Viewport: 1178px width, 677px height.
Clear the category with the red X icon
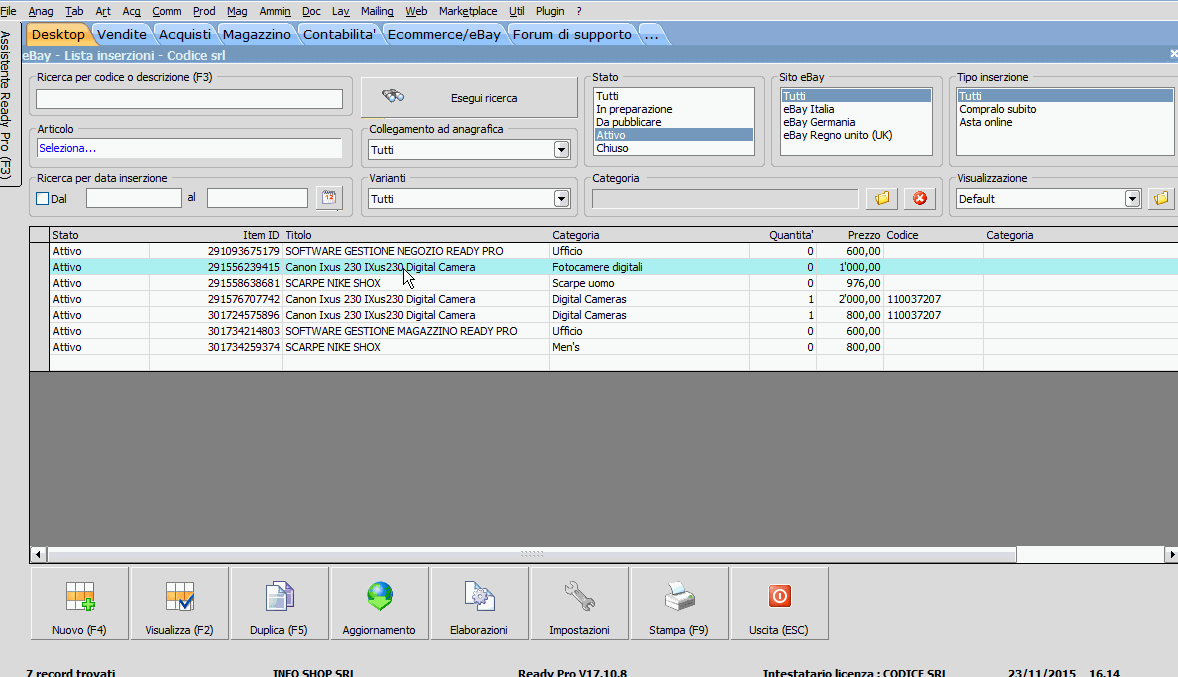point(920,198)
